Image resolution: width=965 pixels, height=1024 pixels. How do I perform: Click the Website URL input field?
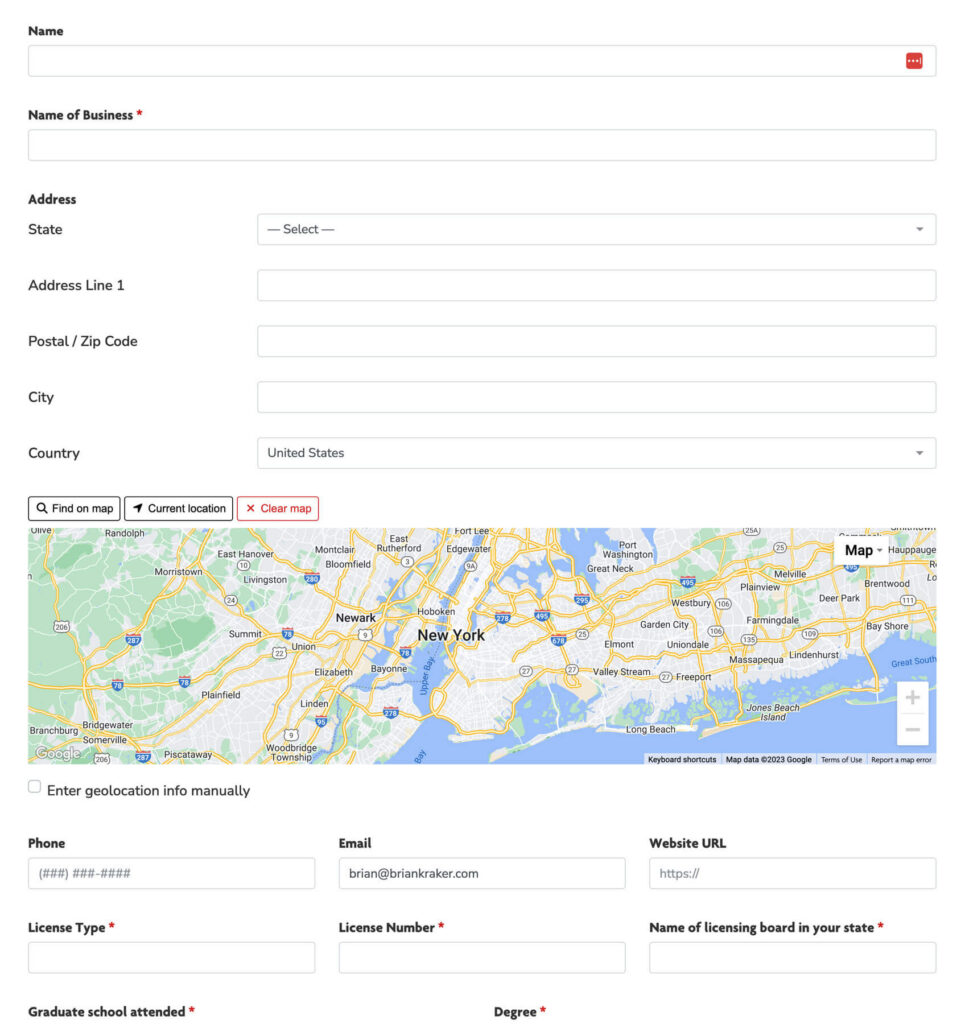(792, 872)
